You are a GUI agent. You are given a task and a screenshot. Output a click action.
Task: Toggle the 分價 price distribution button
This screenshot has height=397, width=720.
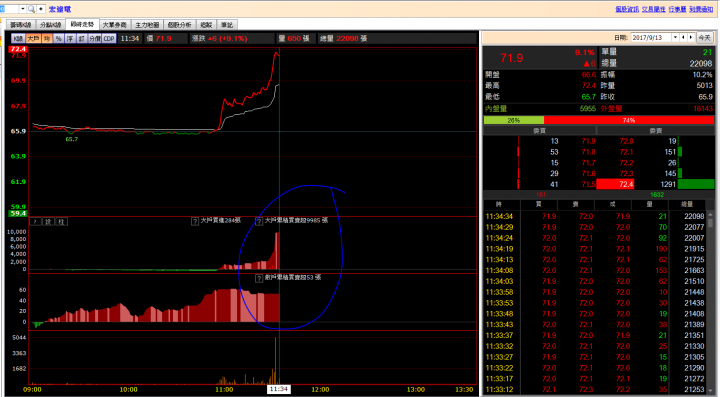[95, 39]
